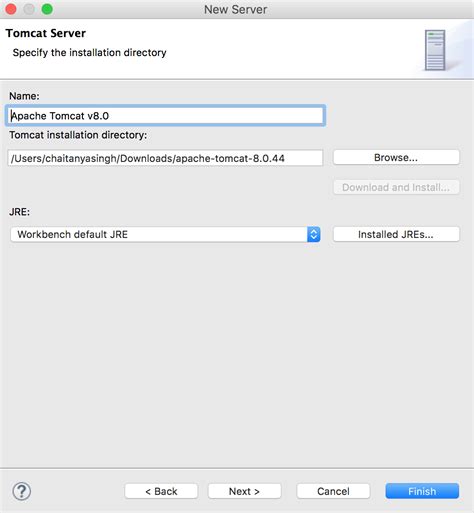Image resolution: width=474 pixels, height=513 pixels.
Task: Click the Download and Install... button
Action: tap(396, 187)
